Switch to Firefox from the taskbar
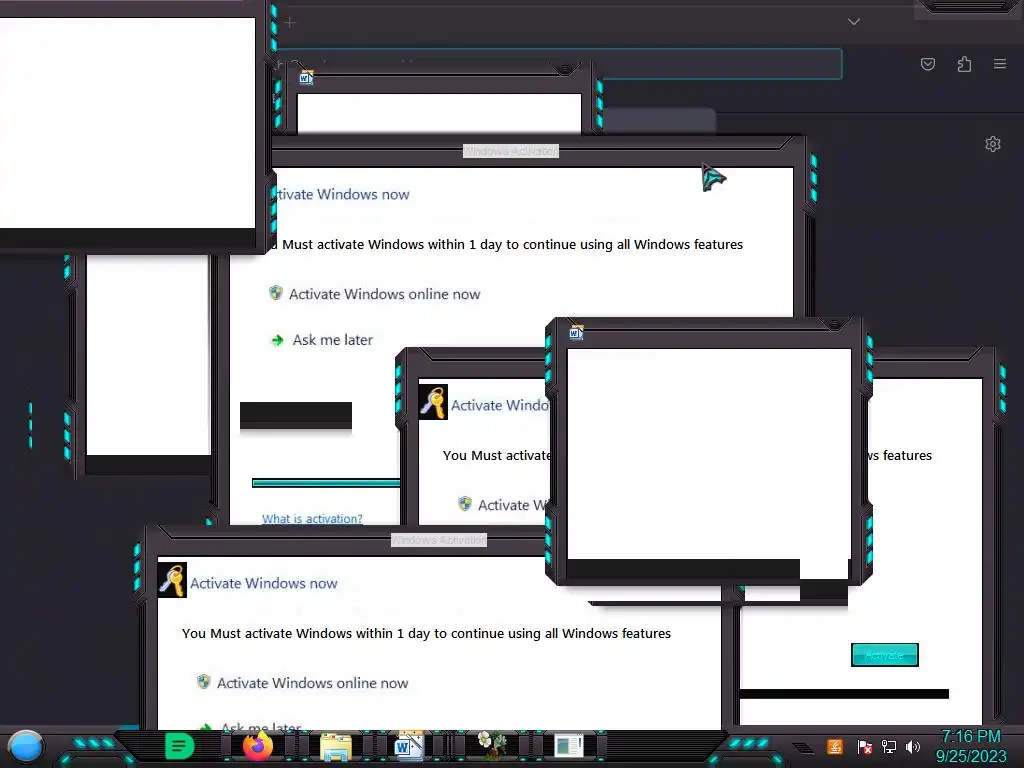The height and width of the screenshot is (768, 1024). click(258, 746)
